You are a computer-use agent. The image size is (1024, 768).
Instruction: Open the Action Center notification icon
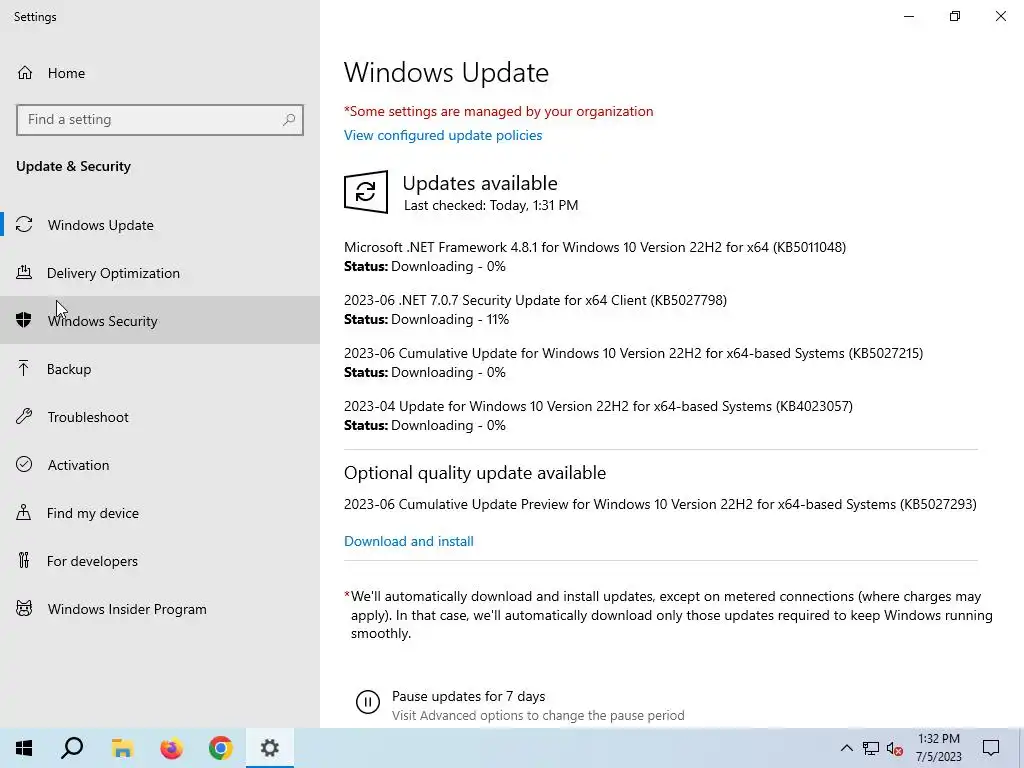[x=991, y=748]
